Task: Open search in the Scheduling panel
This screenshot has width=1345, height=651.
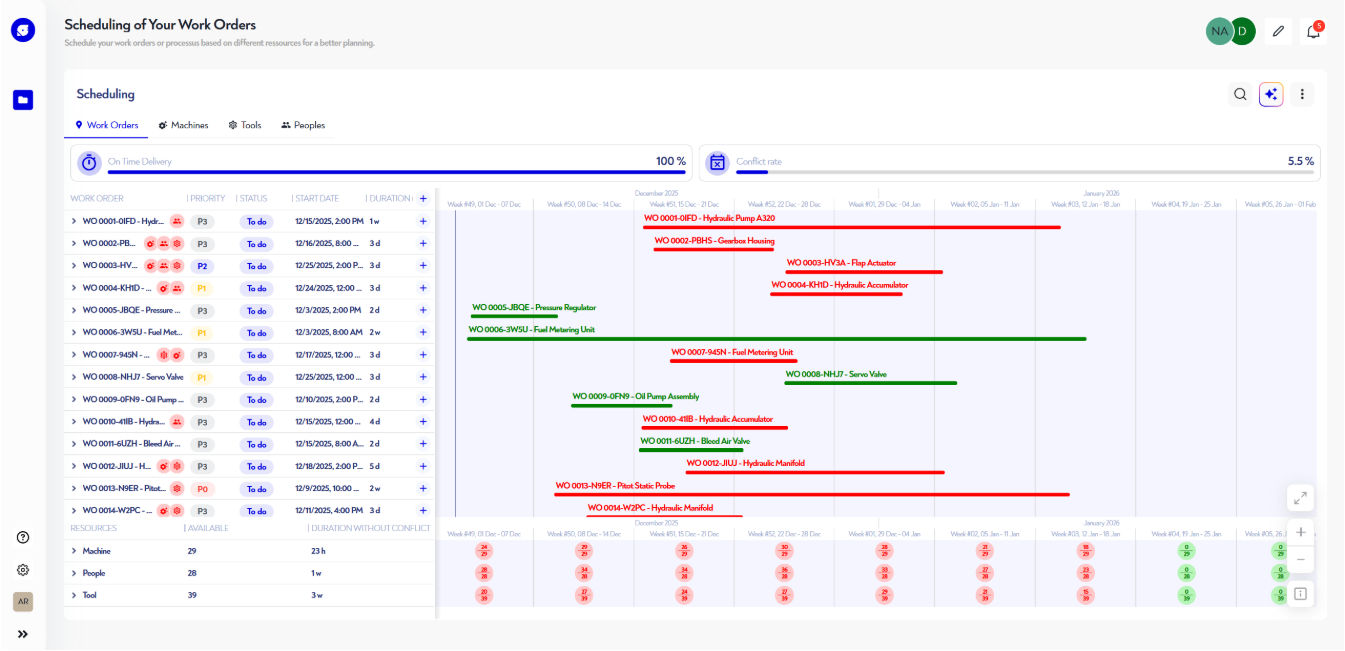Action: [1240, 93]
